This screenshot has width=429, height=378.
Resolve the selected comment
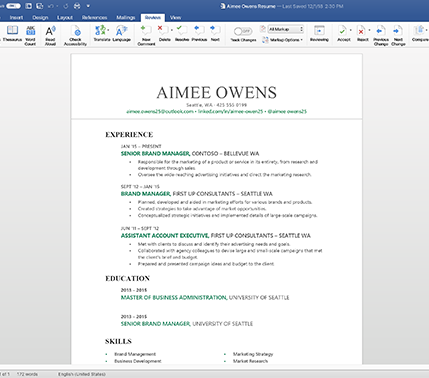[182, 34]
